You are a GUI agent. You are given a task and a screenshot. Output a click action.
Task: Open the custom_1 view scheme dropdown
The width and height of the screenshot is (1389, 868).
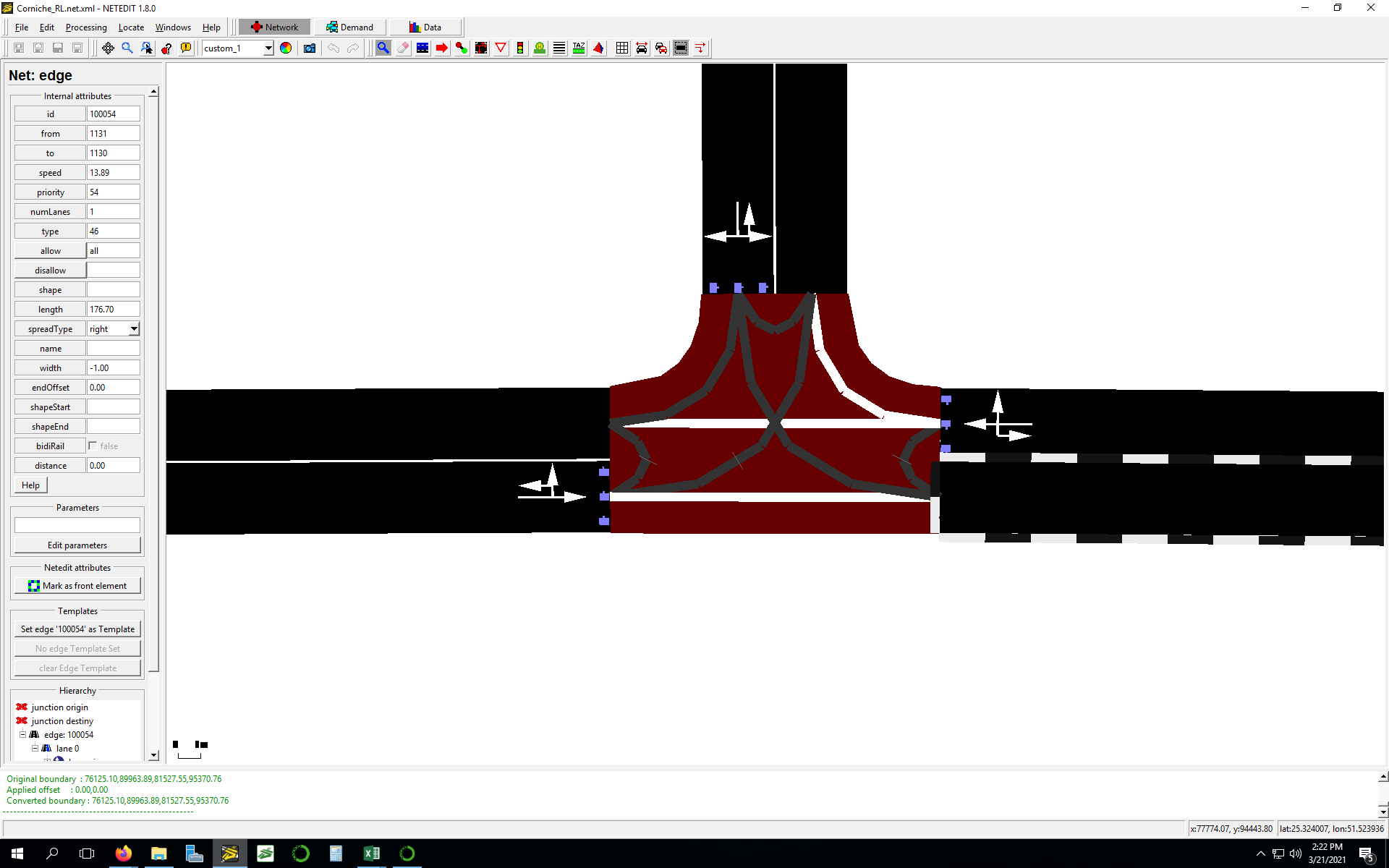pyautogui.click(x=268, y=48)
